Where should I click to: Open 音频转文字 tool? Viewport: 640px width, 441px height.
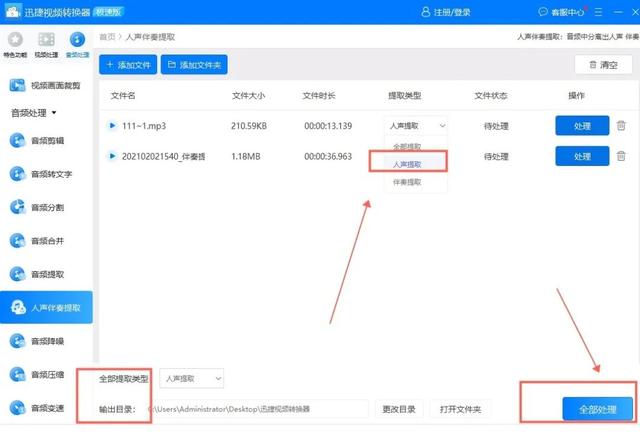tap(41, 174)
